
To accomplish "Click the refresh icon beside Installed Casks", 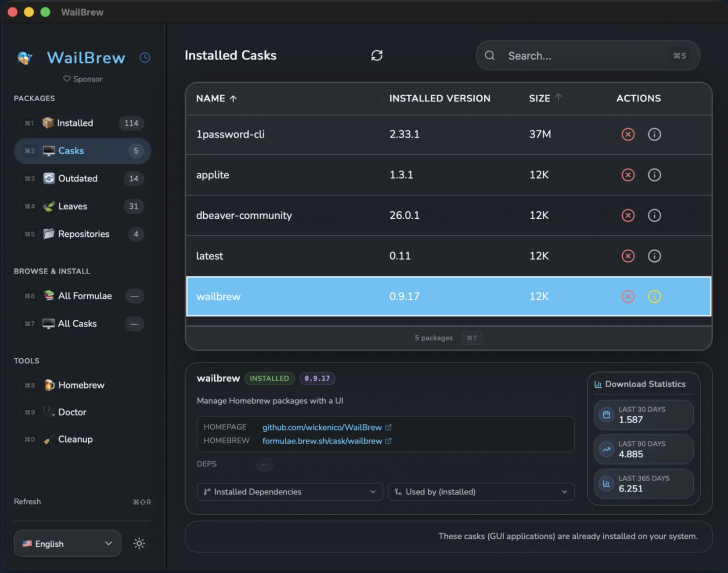I will point(377,56).
